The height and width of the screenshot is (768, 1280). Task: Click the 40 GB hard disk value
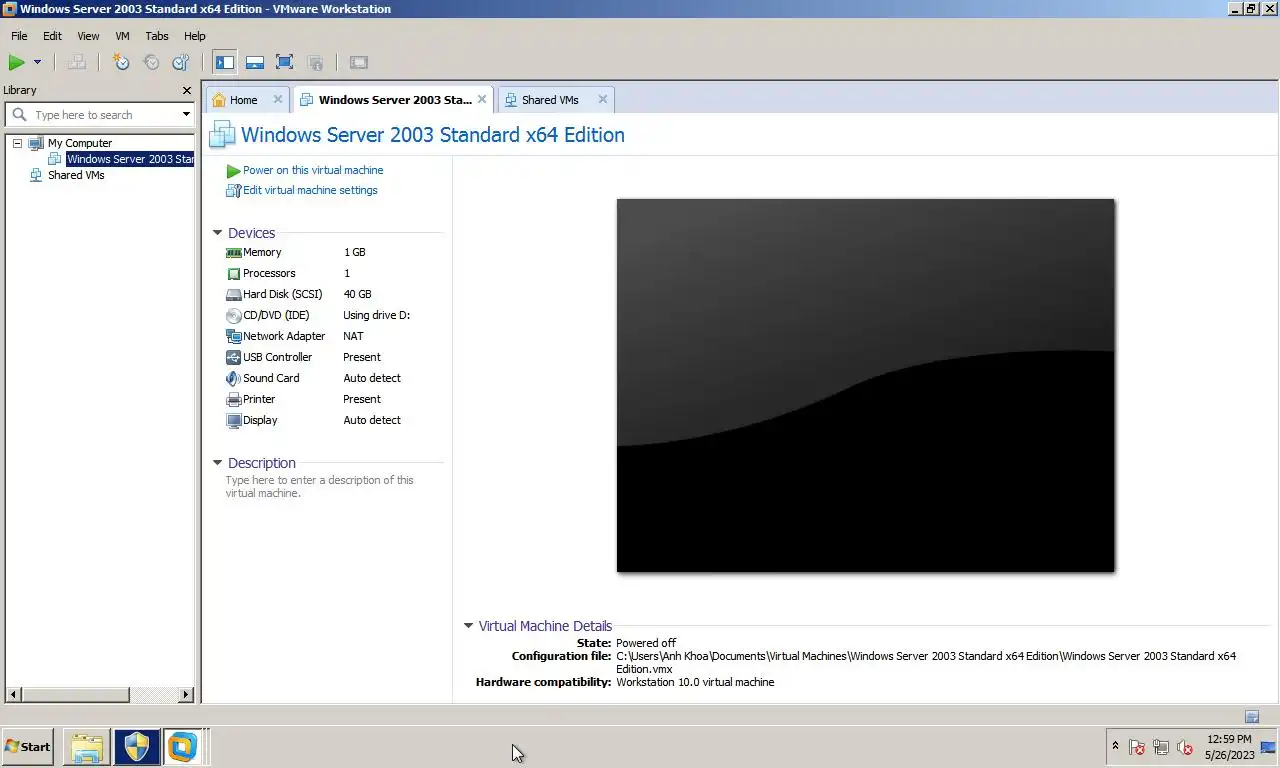(x=357, y=294)
